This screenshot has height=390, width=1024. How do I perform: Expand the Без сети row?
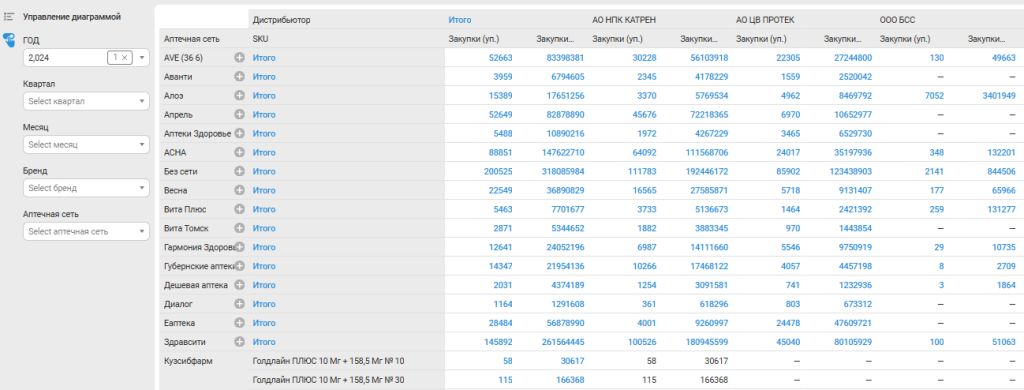click(x=240, y=171)
